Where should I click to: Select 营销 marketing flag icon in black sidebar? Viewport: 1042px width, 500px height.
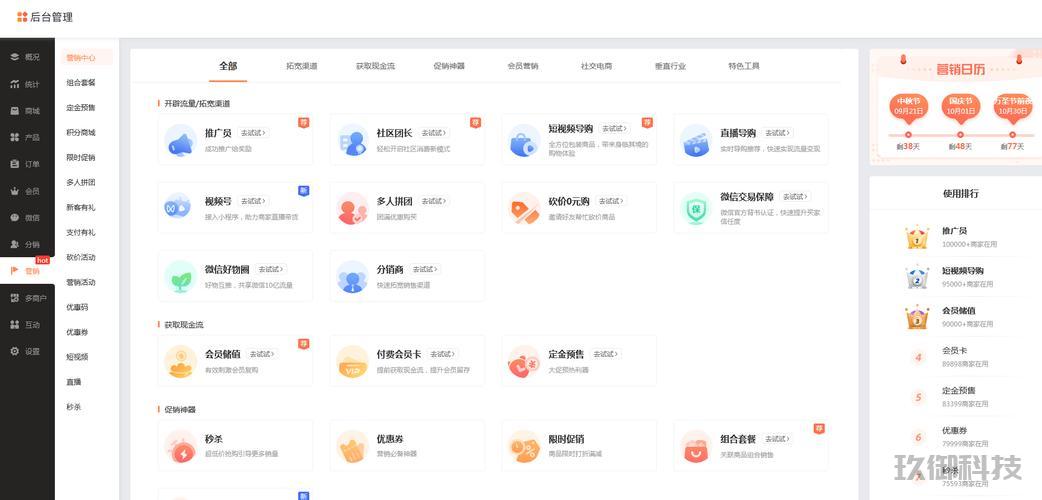point(15,271)
